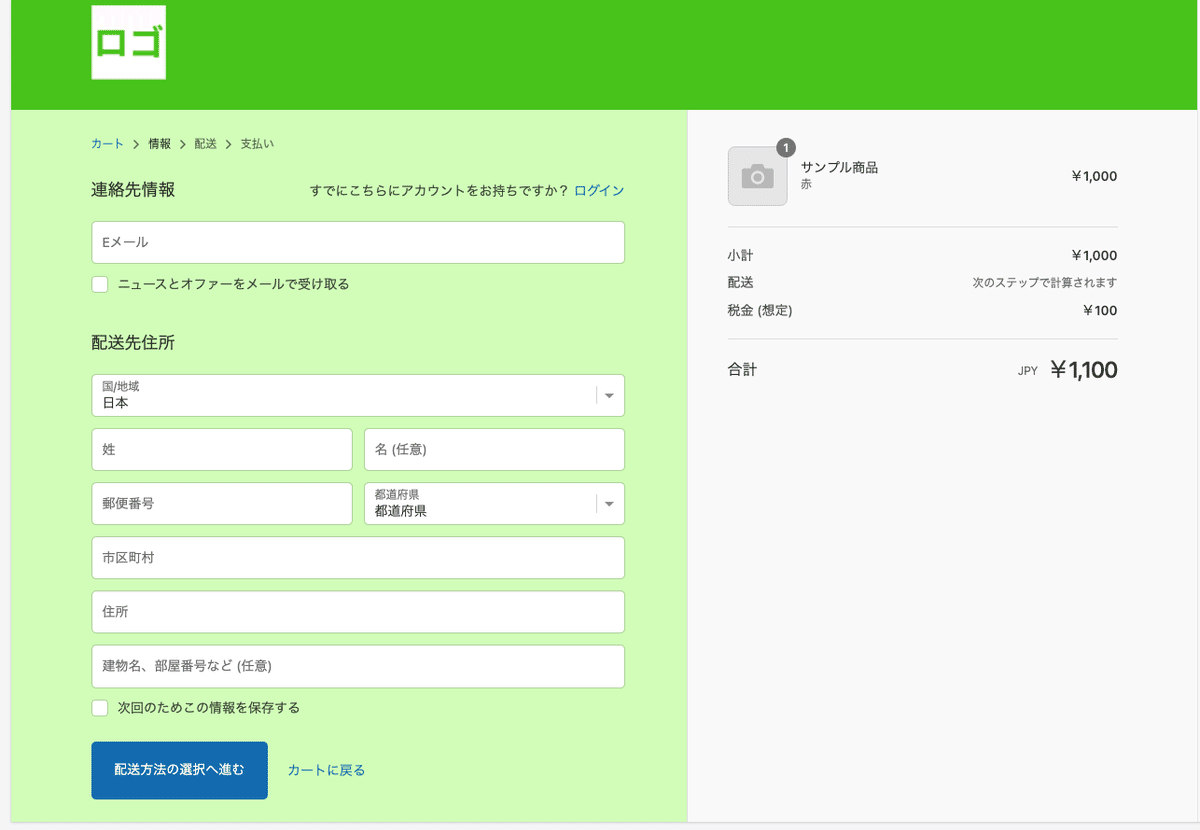Select 配送 breadcrumb step

coord(206,144)
